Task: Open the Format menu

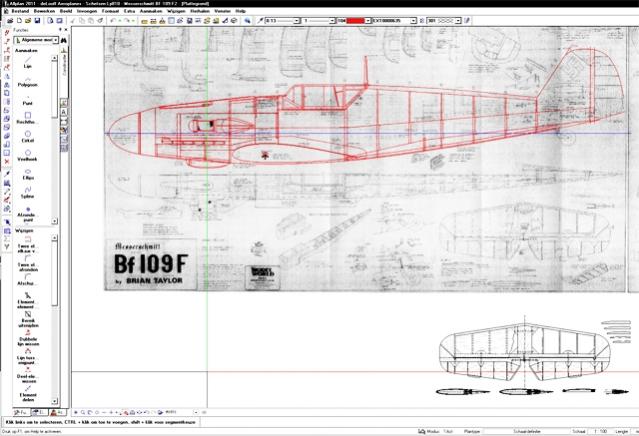Action: pos(110,11)
